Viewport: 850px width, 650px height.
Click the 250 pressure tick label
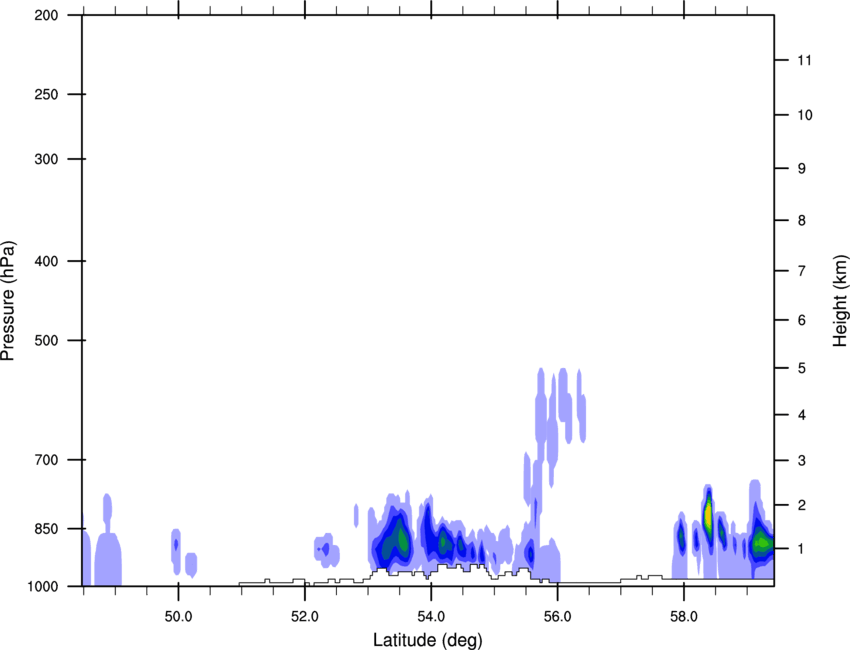pos(46,94)
